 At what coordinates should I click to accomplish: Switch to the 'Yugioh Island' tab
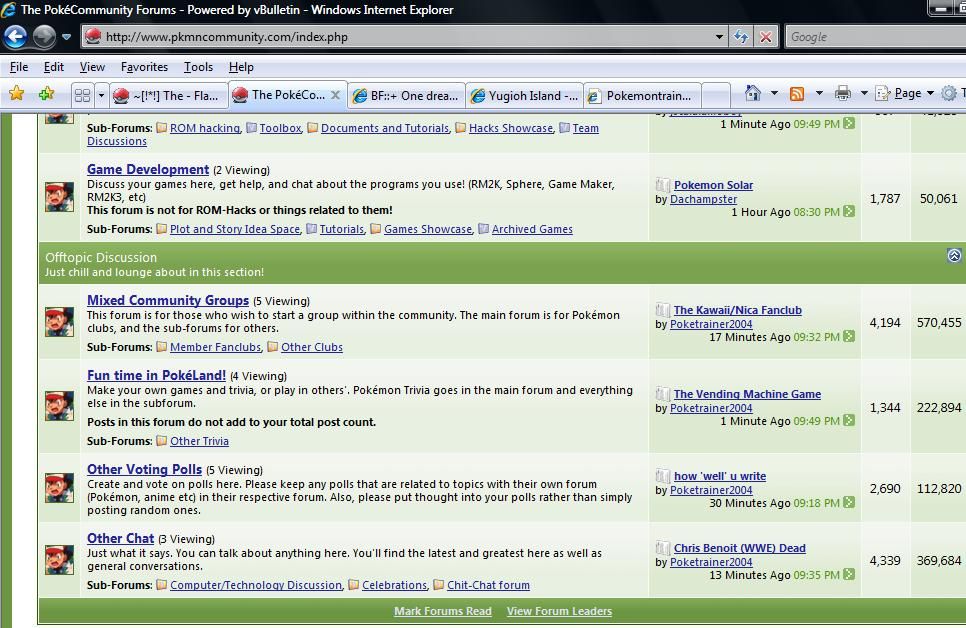click(x=525, y=96)
